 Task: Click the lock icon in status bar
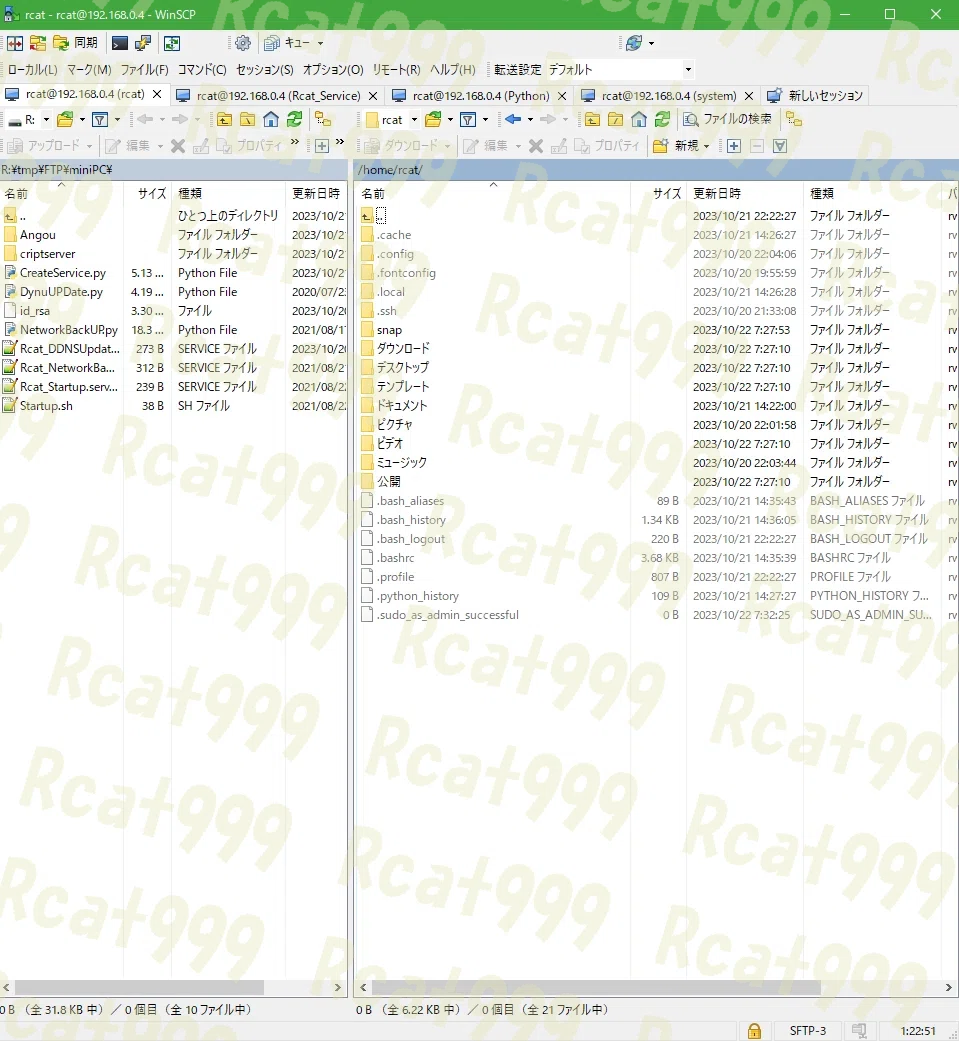(x=754, y=1030)
